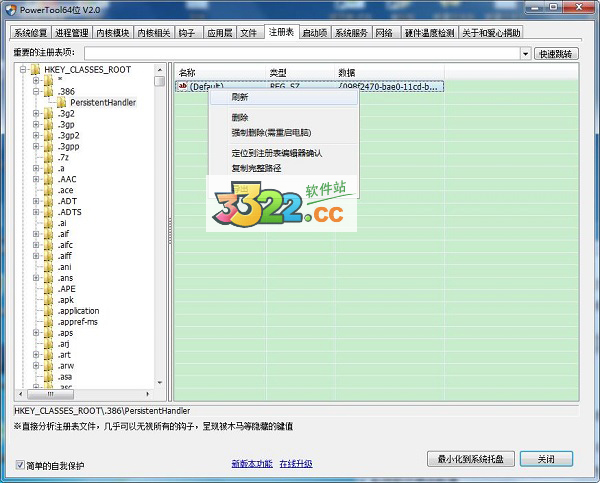Open the 关于和爱心捐助 tab
This screenshot has width=600, height=483.
tap(491, 33)
